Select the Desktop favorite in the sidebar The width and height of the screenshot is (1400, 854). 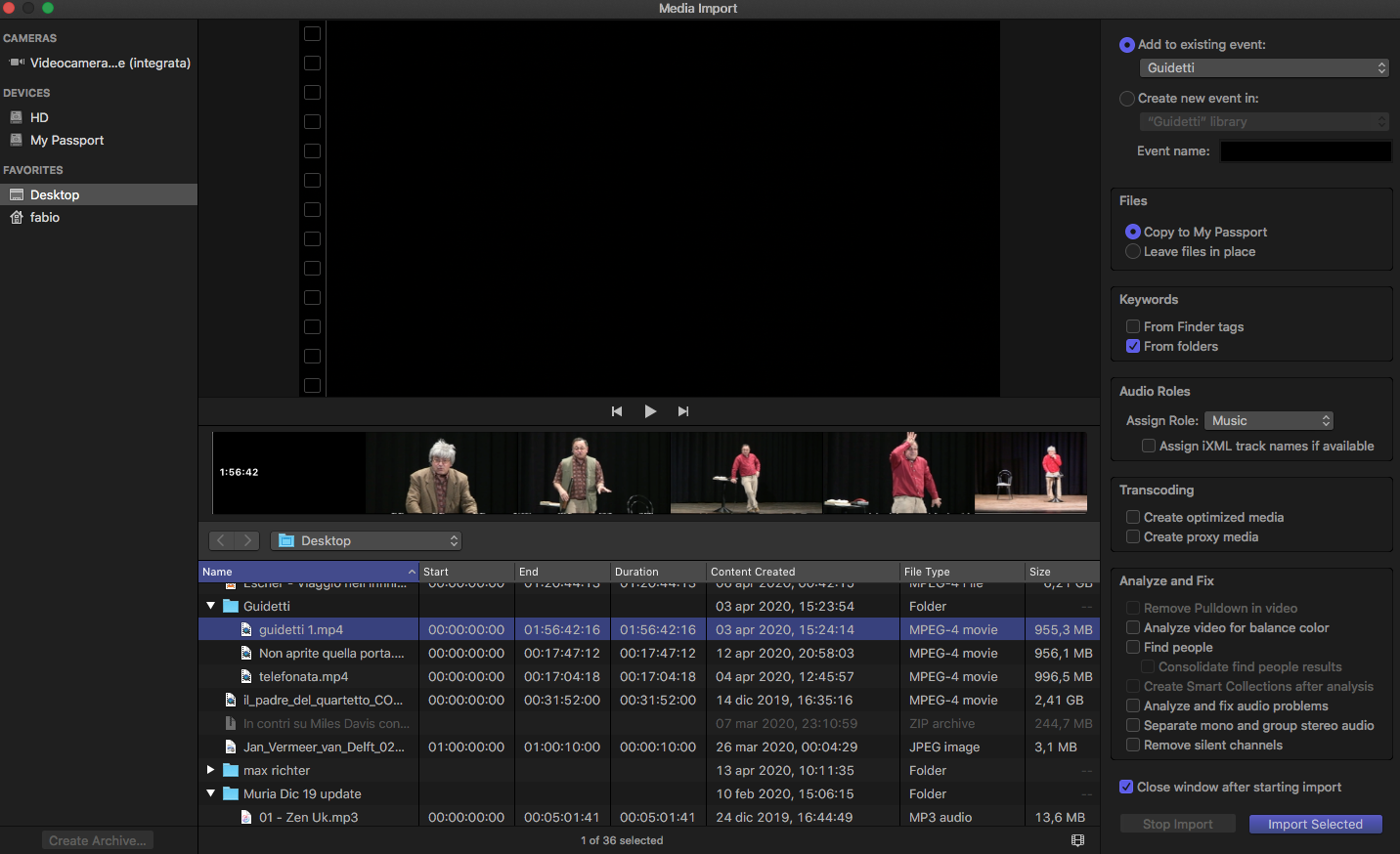pyautogui.click(x=99, y=194)
